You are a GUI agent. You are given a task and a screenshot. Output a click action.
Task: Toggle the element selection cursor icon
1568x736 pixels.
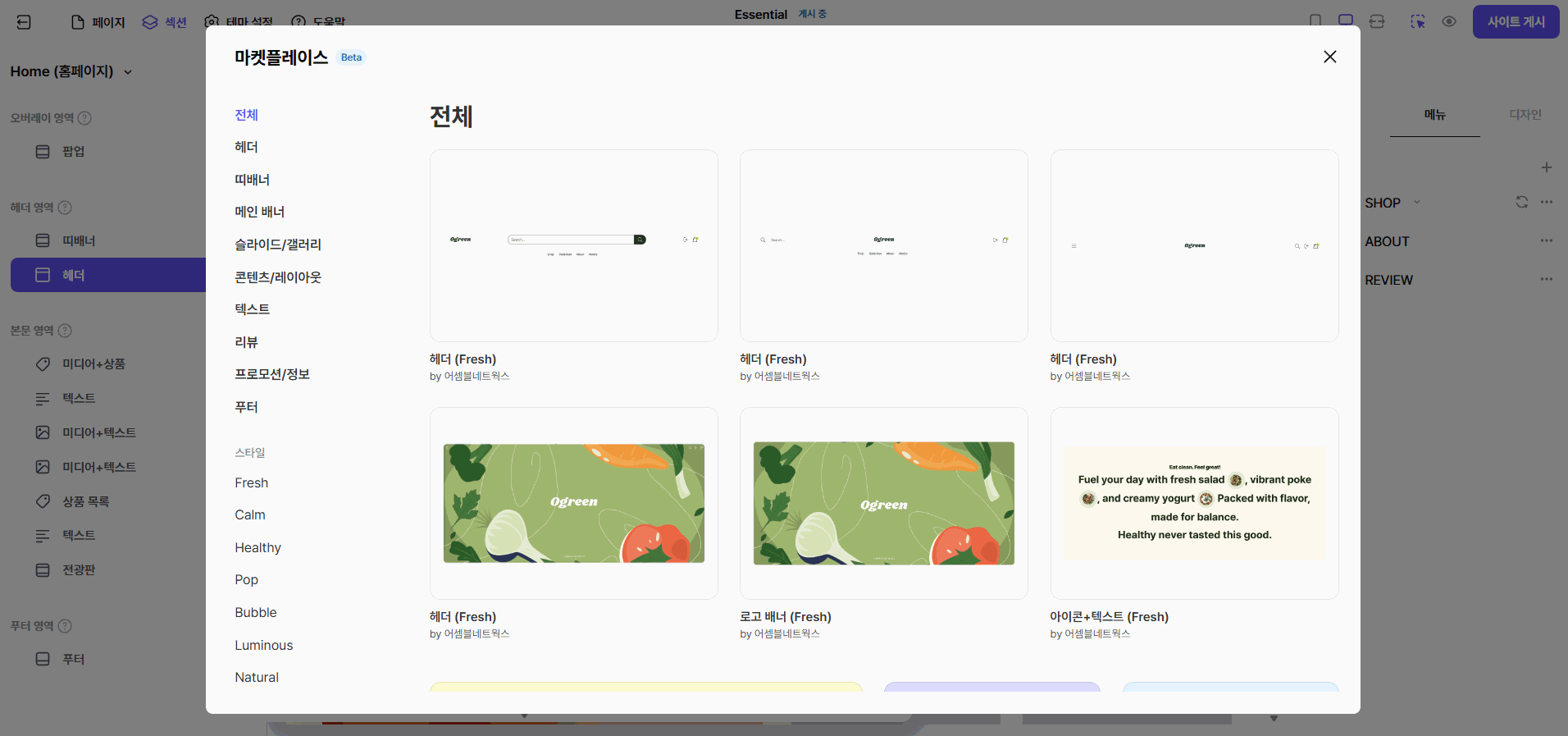coord(1418,21)
